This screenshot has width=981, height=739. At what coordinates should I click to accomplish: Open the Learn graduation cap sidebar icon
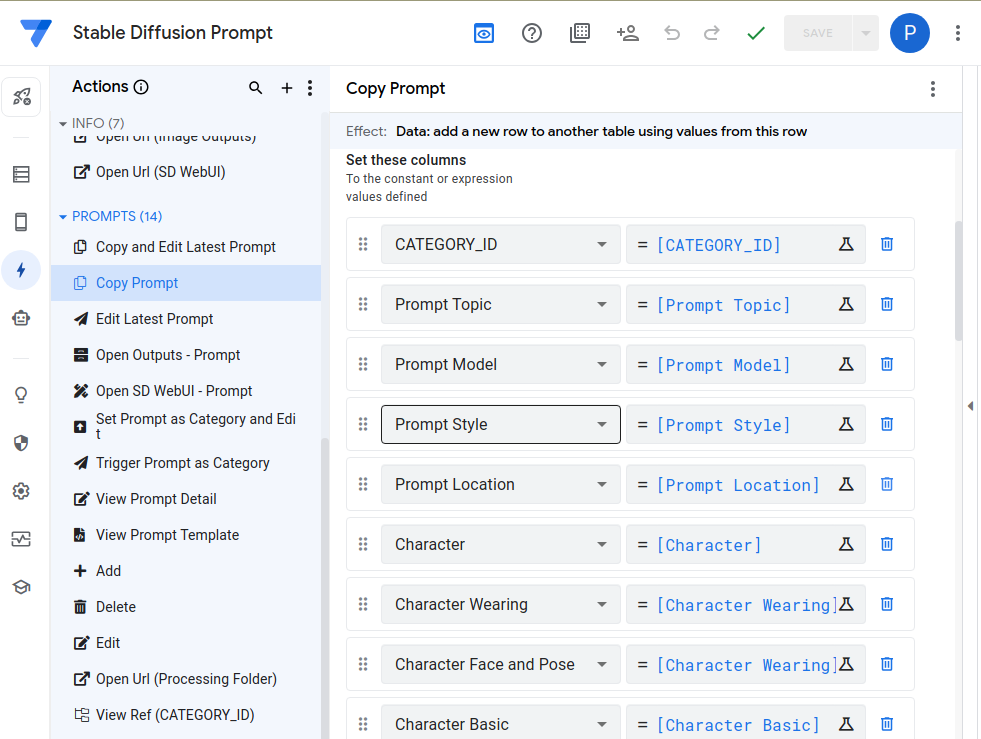point(21,587)
